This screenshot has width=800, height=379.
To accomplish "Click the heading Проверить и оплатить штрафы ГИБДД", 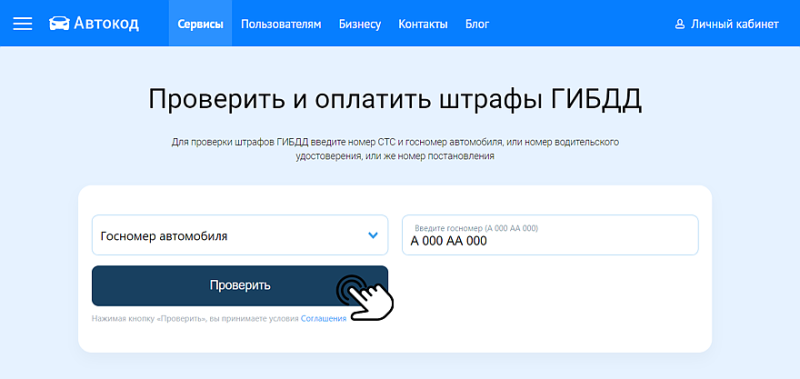I will (x=395, y=100).
